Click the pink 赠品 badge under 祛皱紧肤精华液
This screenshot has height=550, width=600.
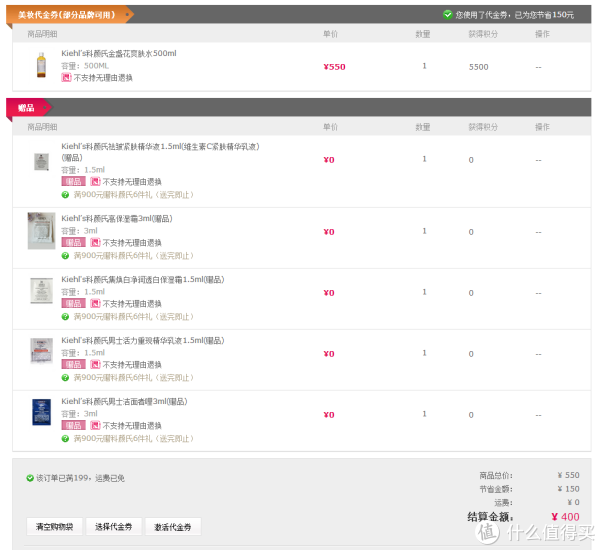[73, 181]
